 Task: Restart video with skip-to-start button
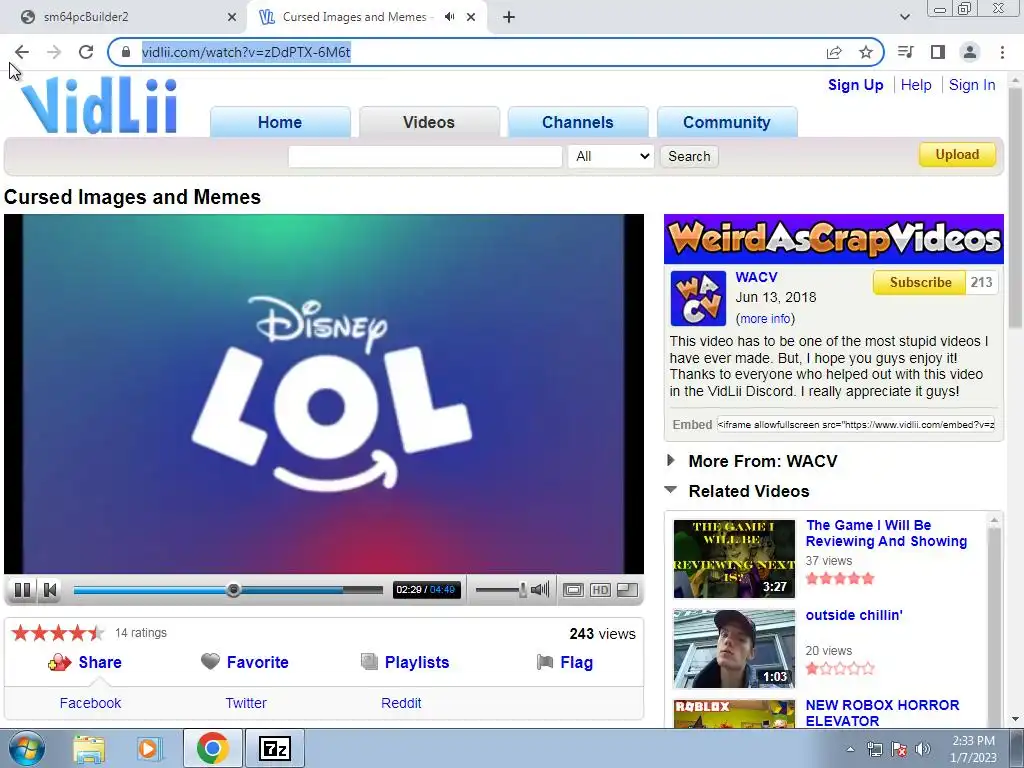50,590
